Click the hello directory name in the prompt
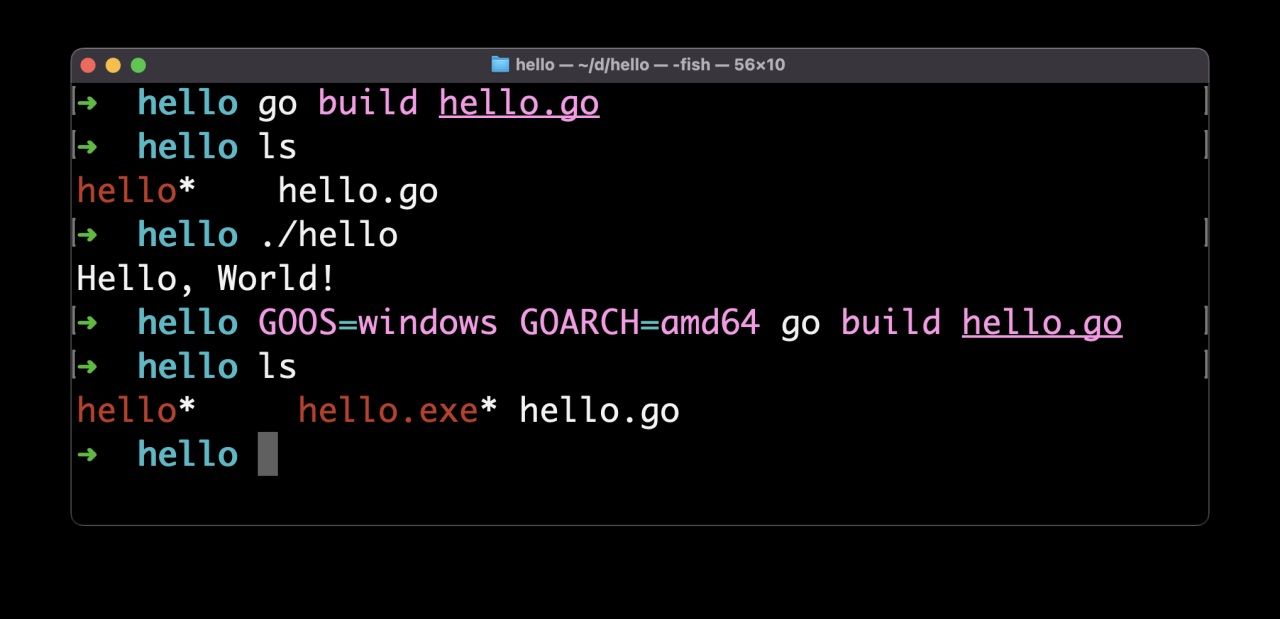The width and height of the screenshot is (1280, 619). (x=187, y=102)
